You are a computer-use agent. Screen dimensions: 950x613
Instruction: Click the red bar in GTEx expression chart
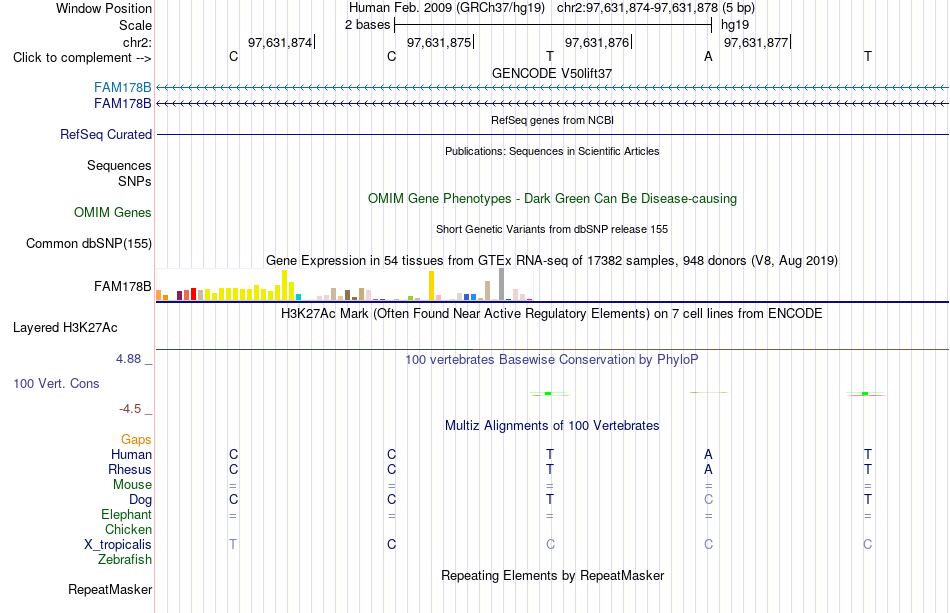[193, 294]
